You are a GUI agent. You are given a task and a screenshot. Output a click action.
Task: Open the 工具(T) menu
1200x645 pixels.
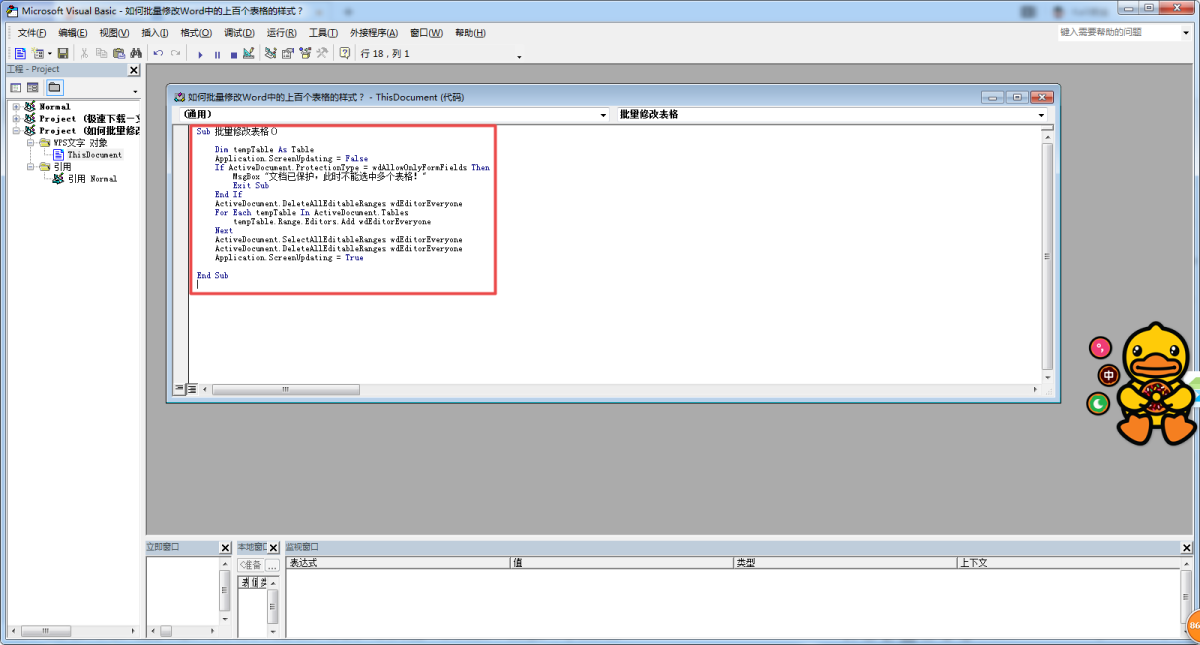pyautogui.click(x=322, y=33)
